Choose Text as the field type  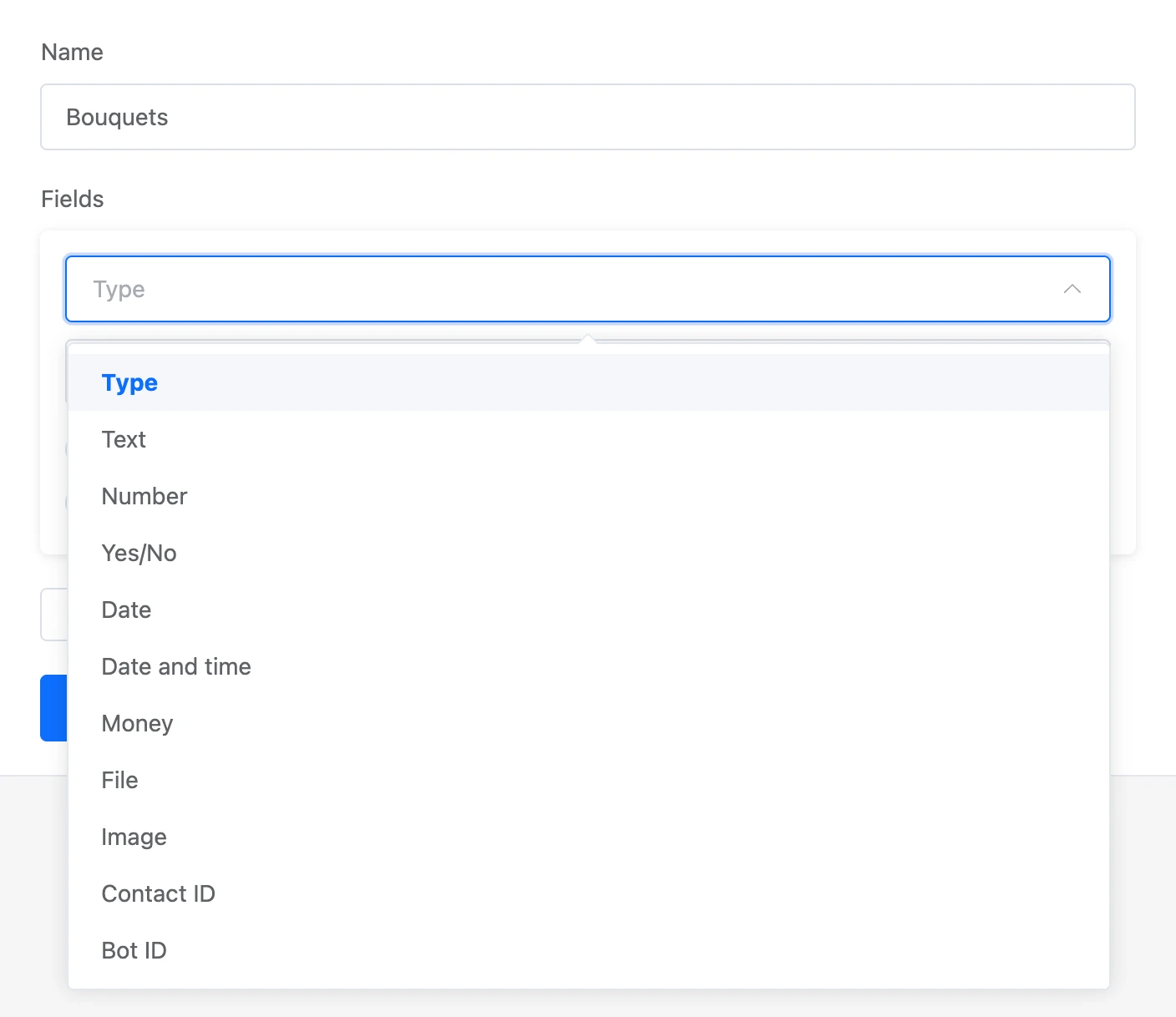click(x=589, y=439)
